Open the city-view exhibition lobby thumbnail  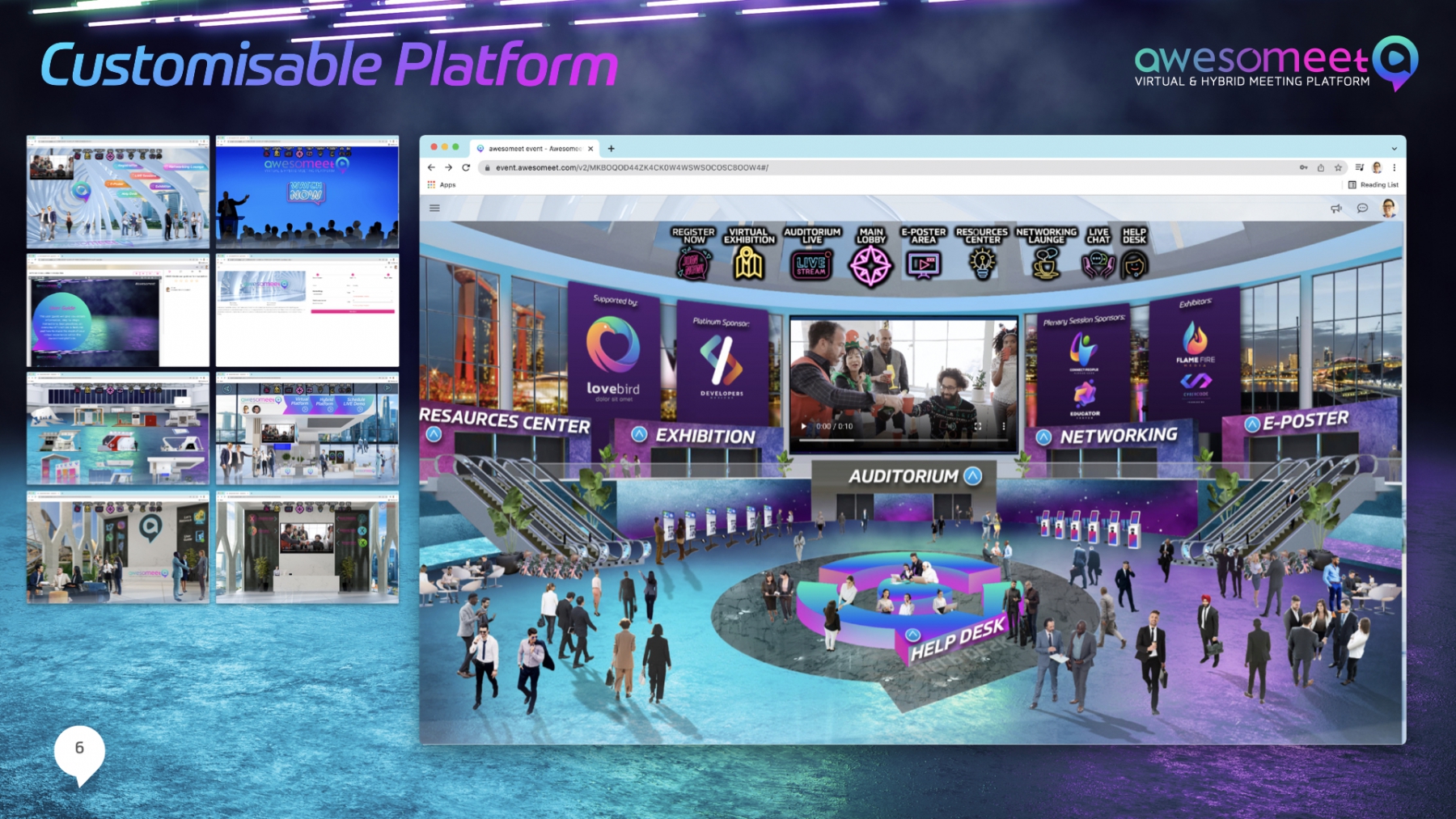click(x=307, y=428)
